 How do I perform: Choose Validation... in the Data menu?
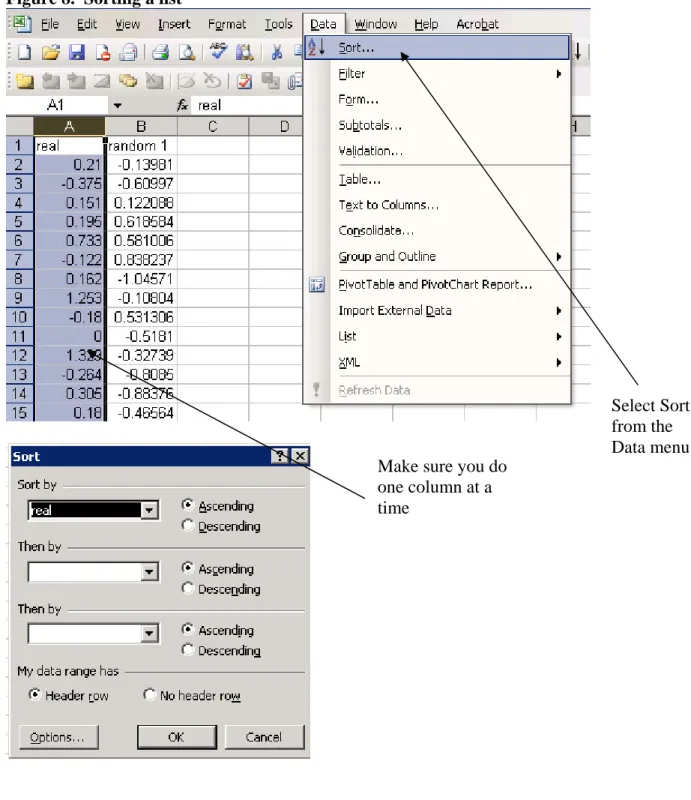437,151
